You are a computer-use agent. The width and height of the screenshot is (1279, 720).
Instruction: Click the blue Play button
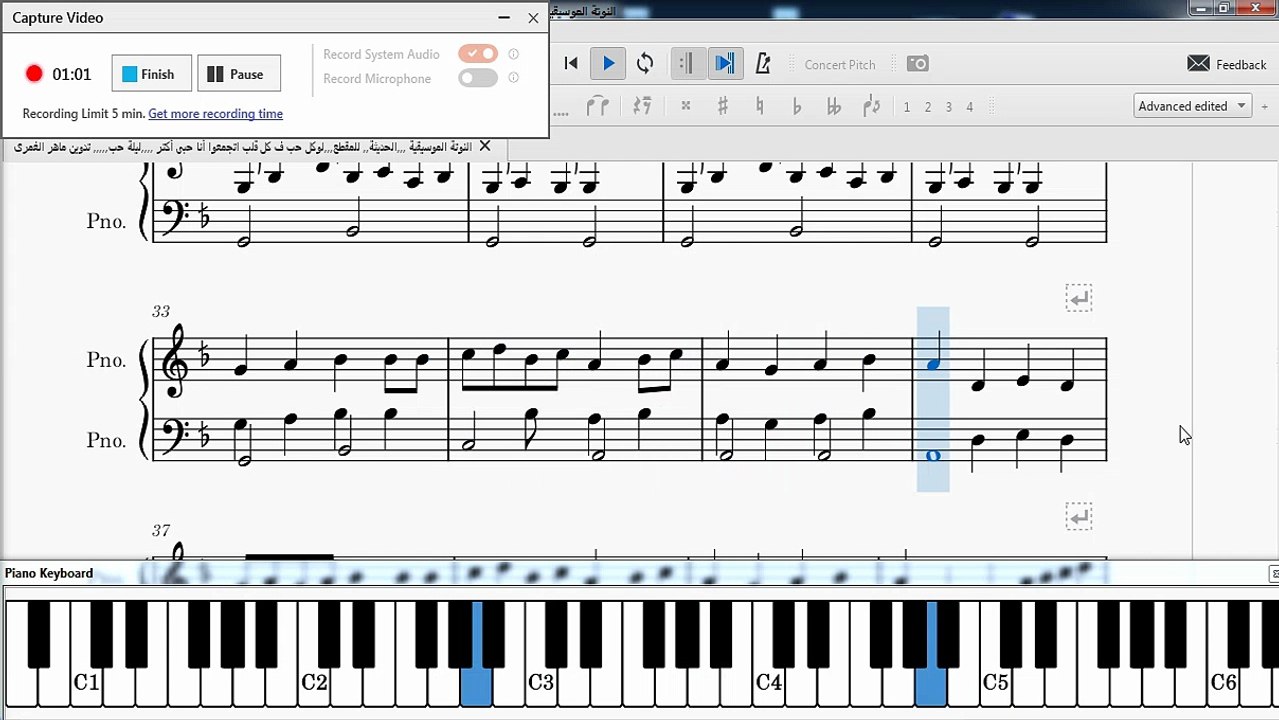point(608,64)
